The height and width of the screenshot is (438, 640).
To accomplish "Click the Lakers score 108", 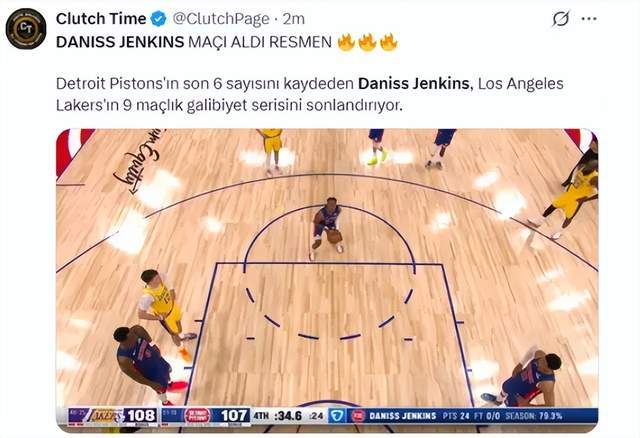I will point(140,416).
